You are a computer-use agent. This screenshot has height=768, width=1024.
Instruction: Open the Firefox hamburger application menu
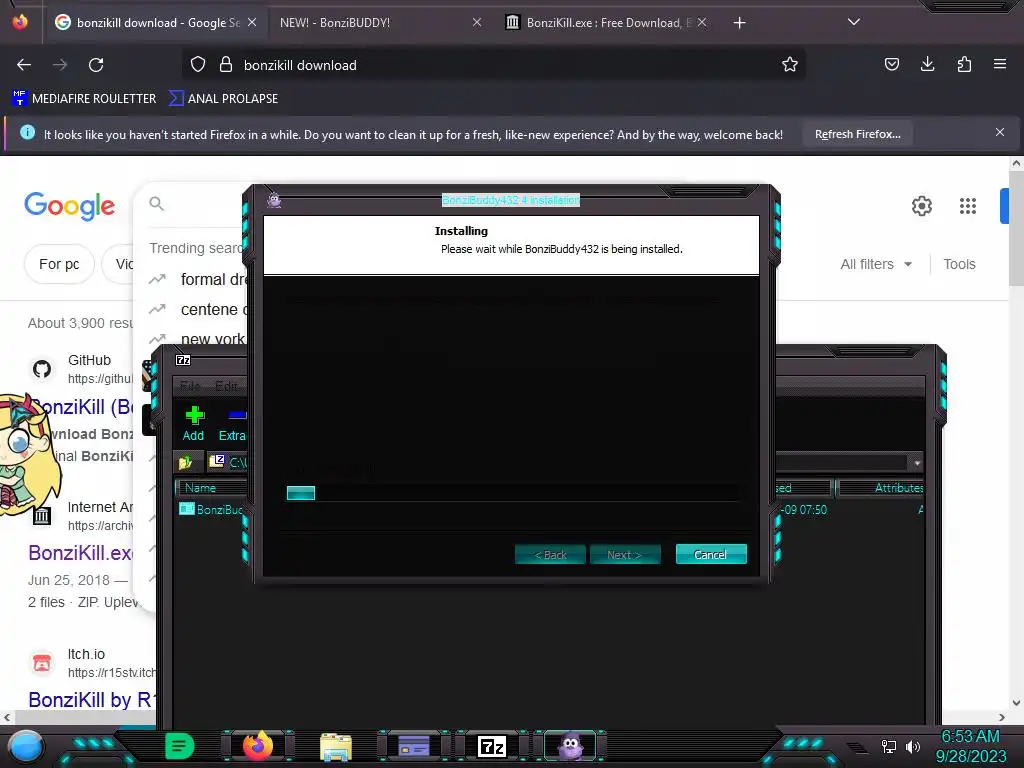pyautogui.click(x=1000, y=64)
